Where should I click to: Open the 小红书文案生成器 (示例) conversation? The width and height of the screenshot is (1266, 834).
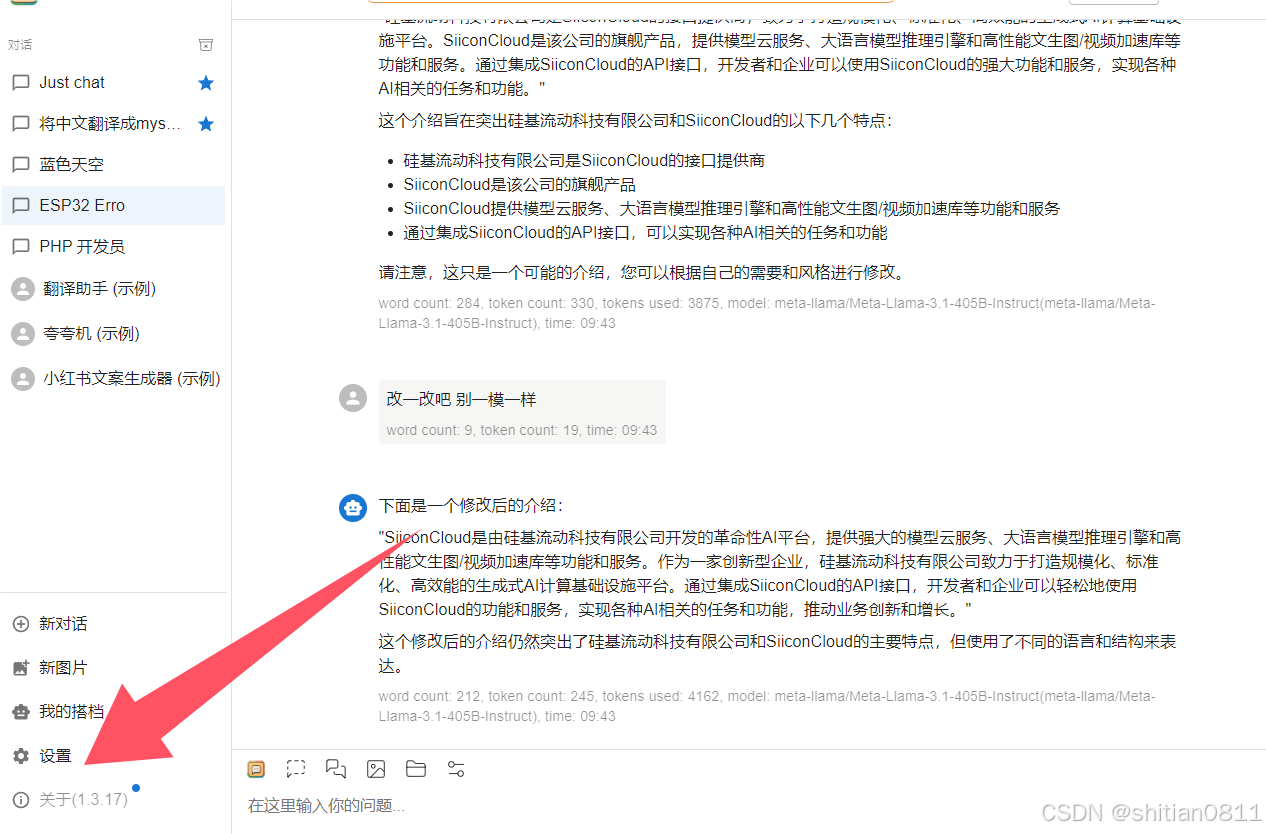113,379
